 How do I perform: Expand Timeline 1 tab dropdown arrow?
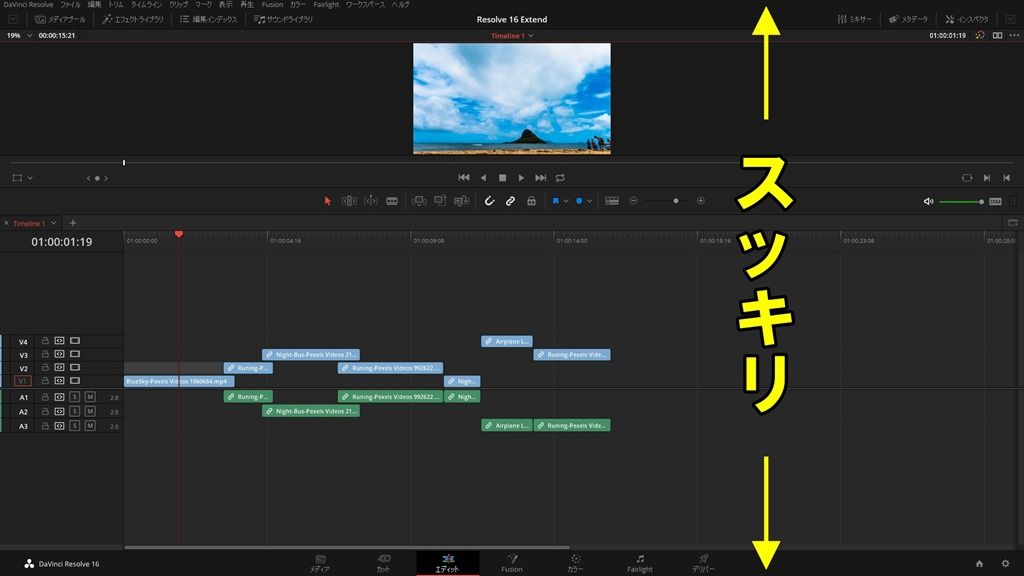point(54,223)
